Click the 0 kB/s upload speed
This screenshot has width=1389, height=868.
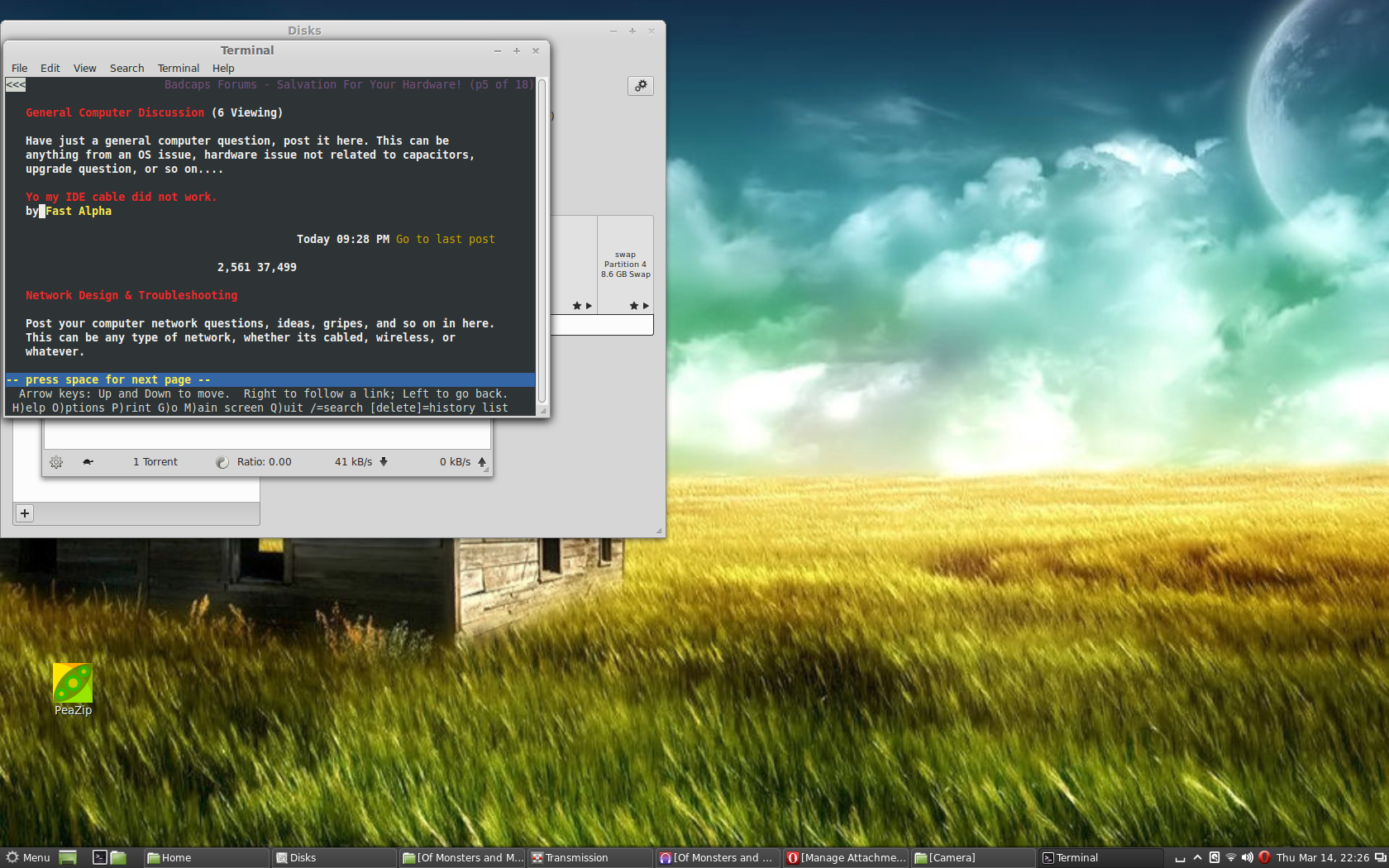click(x=455, y=462)
